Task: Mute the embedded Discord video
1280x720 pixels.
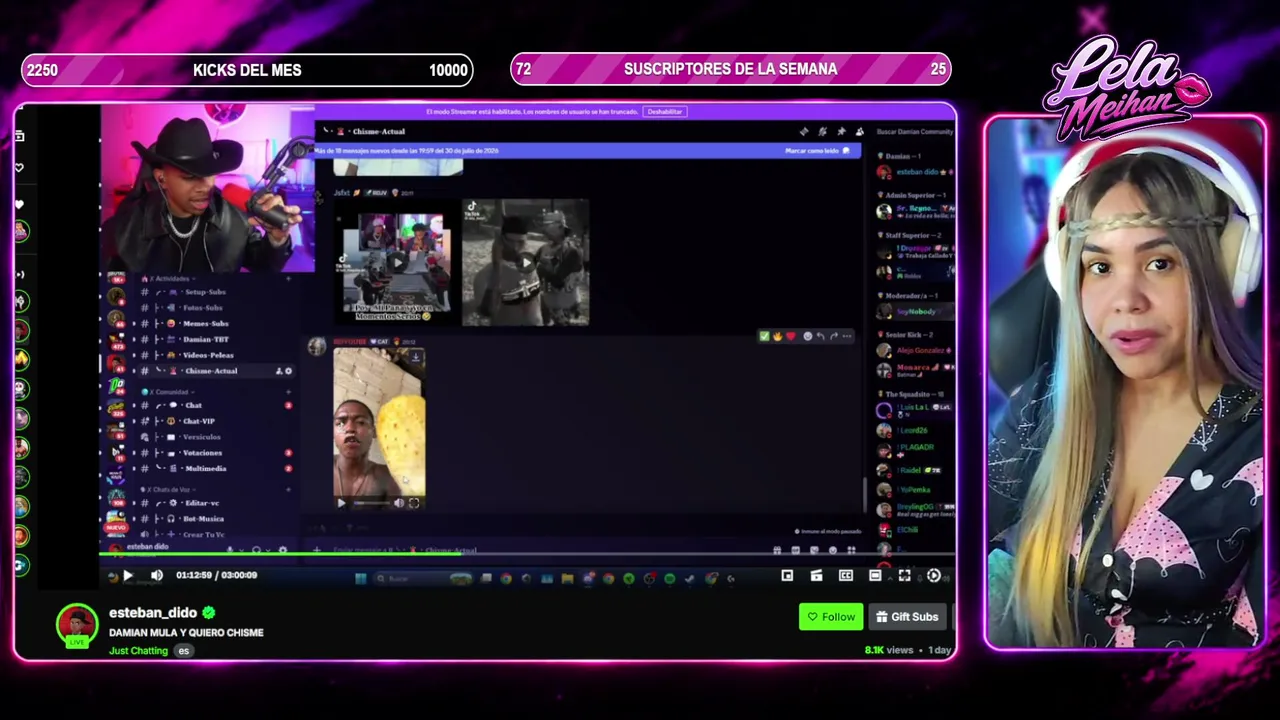Action: [x=399, y=503]
